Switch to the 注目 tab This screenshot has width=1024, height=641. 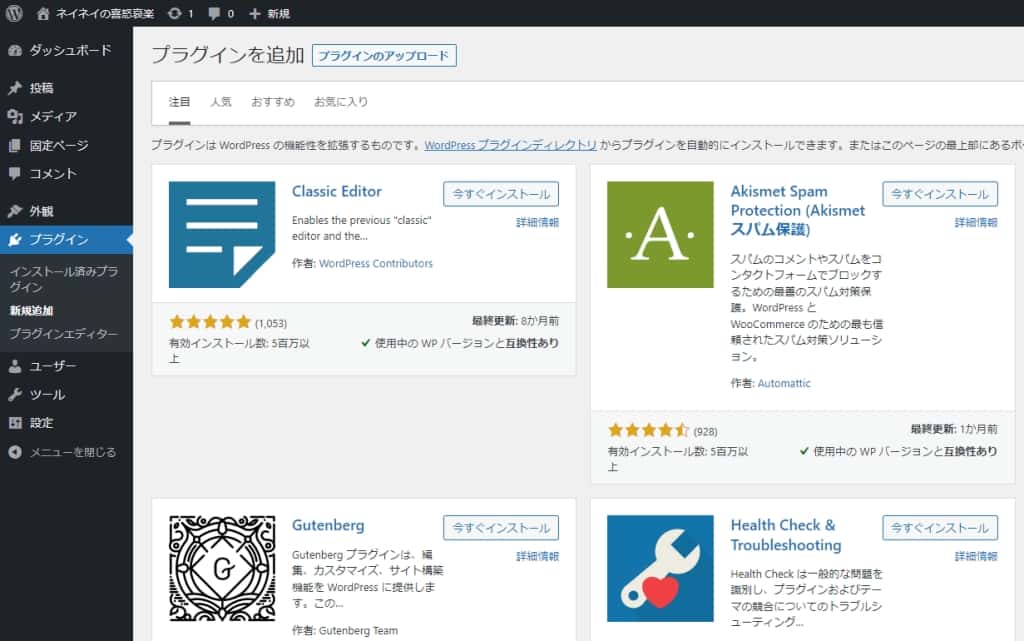click(x=179, y=102)
